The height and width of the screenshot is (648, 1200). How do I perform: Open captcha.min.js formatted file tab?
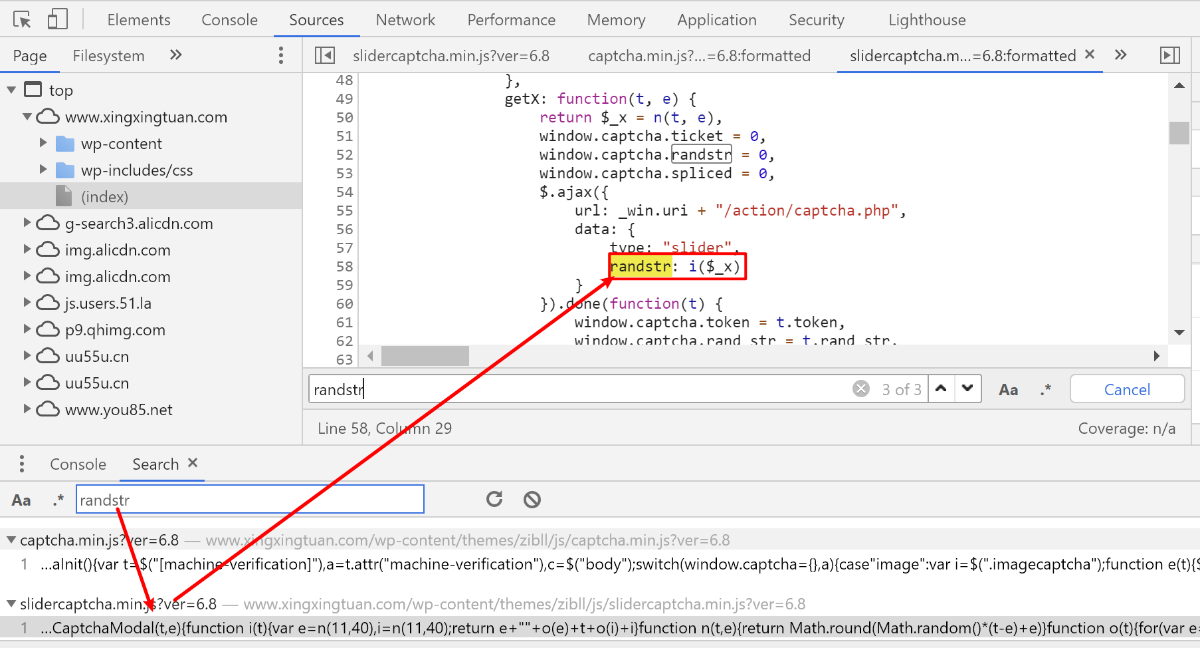(x=699, y=56)
